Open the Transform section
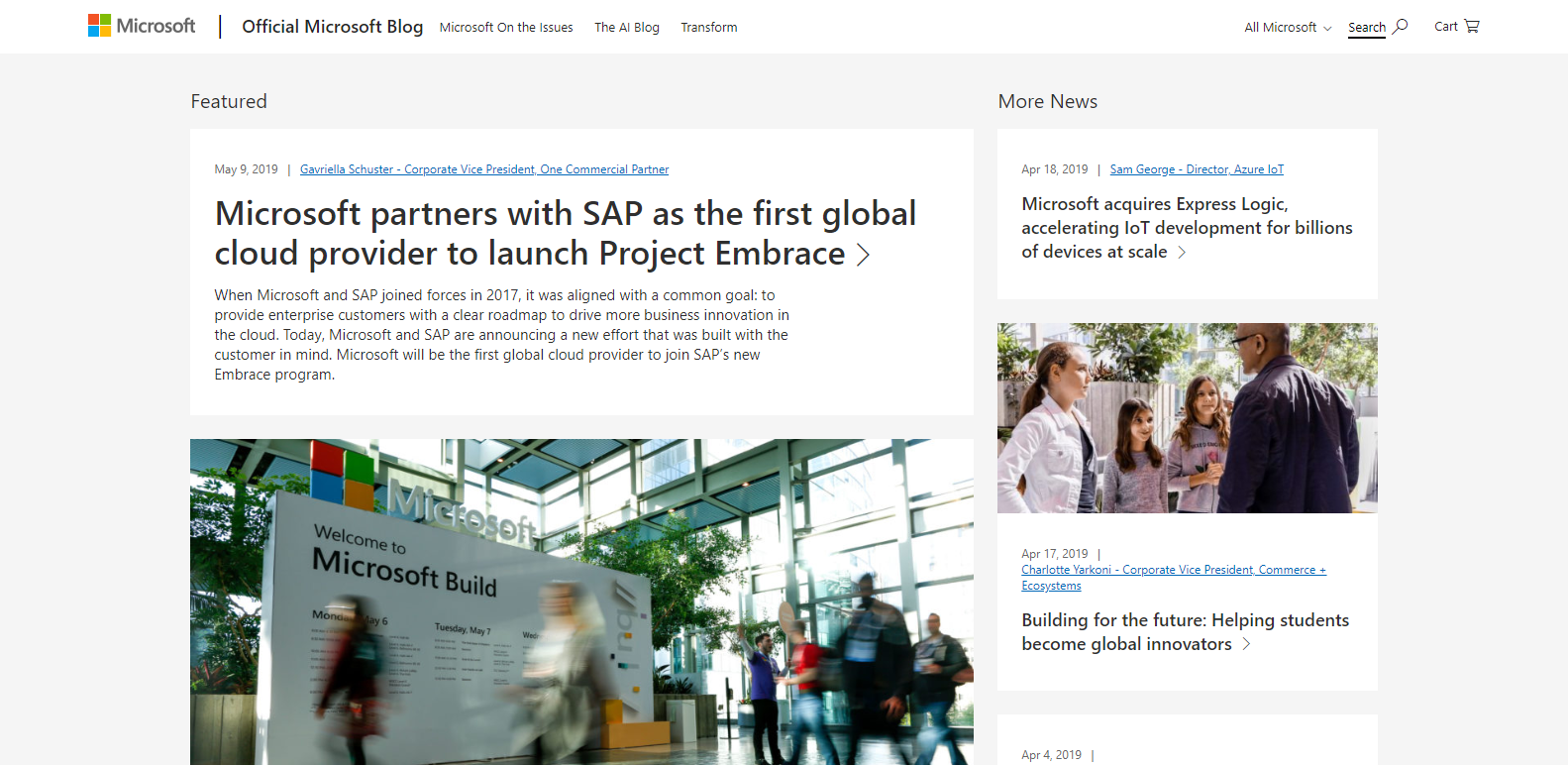The image size is (1568, 765). 709,28
